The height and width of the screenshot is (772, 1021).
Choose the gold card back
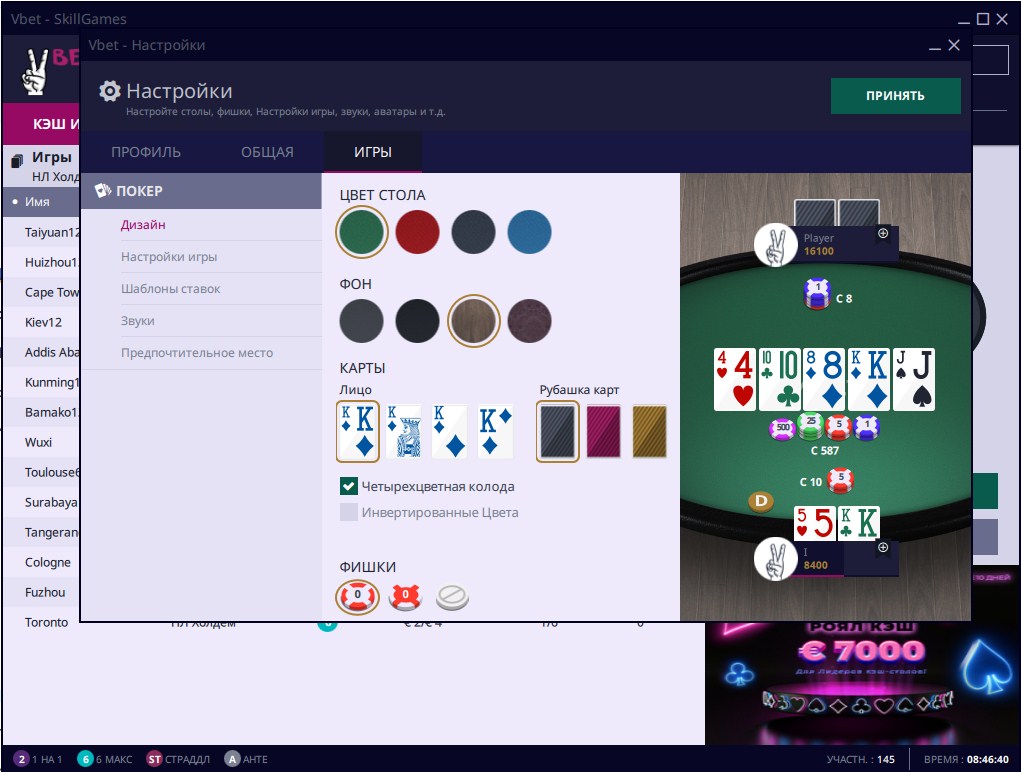tap(649, 431)
